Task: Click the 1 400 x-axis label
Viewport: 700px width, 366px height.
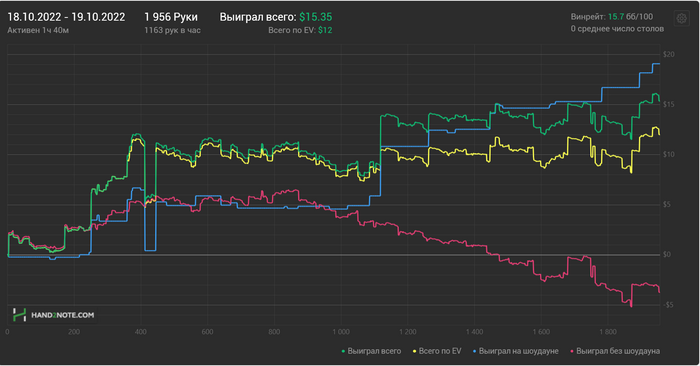Action: [x=475, y=332]
